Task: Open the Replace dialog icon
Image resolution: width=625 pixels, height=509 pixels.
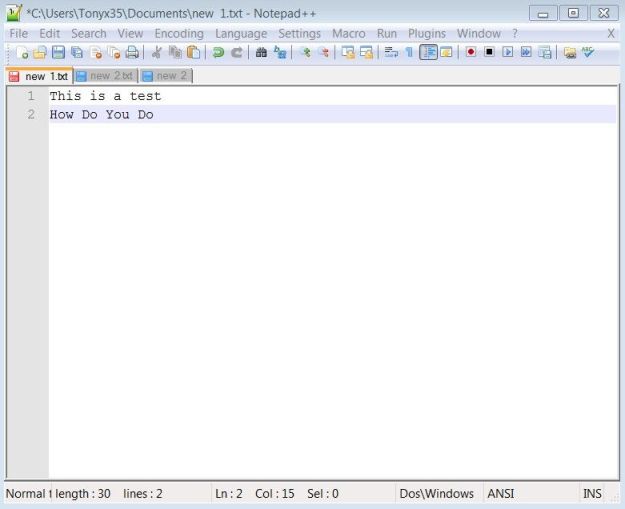Action: tap(280, 52)
